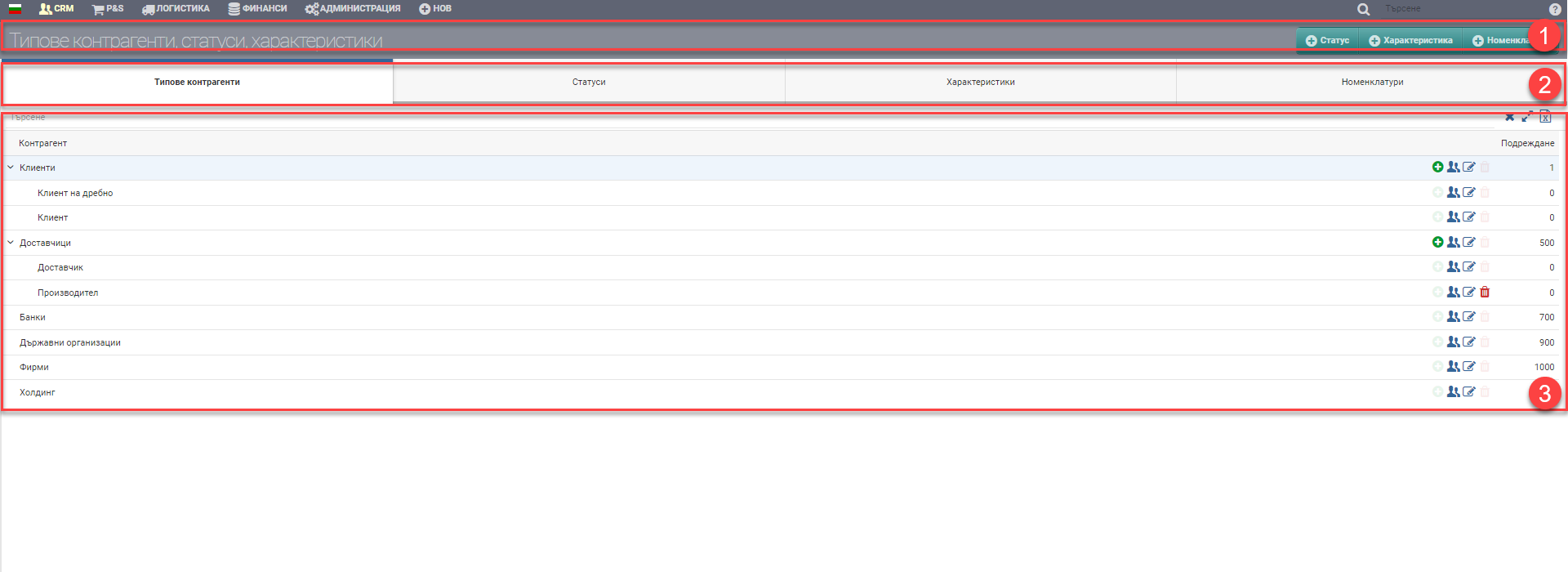The width and height of the screenshot is (1568, 572).
Task: Click the add Статус button
Action: (1327, 40)
